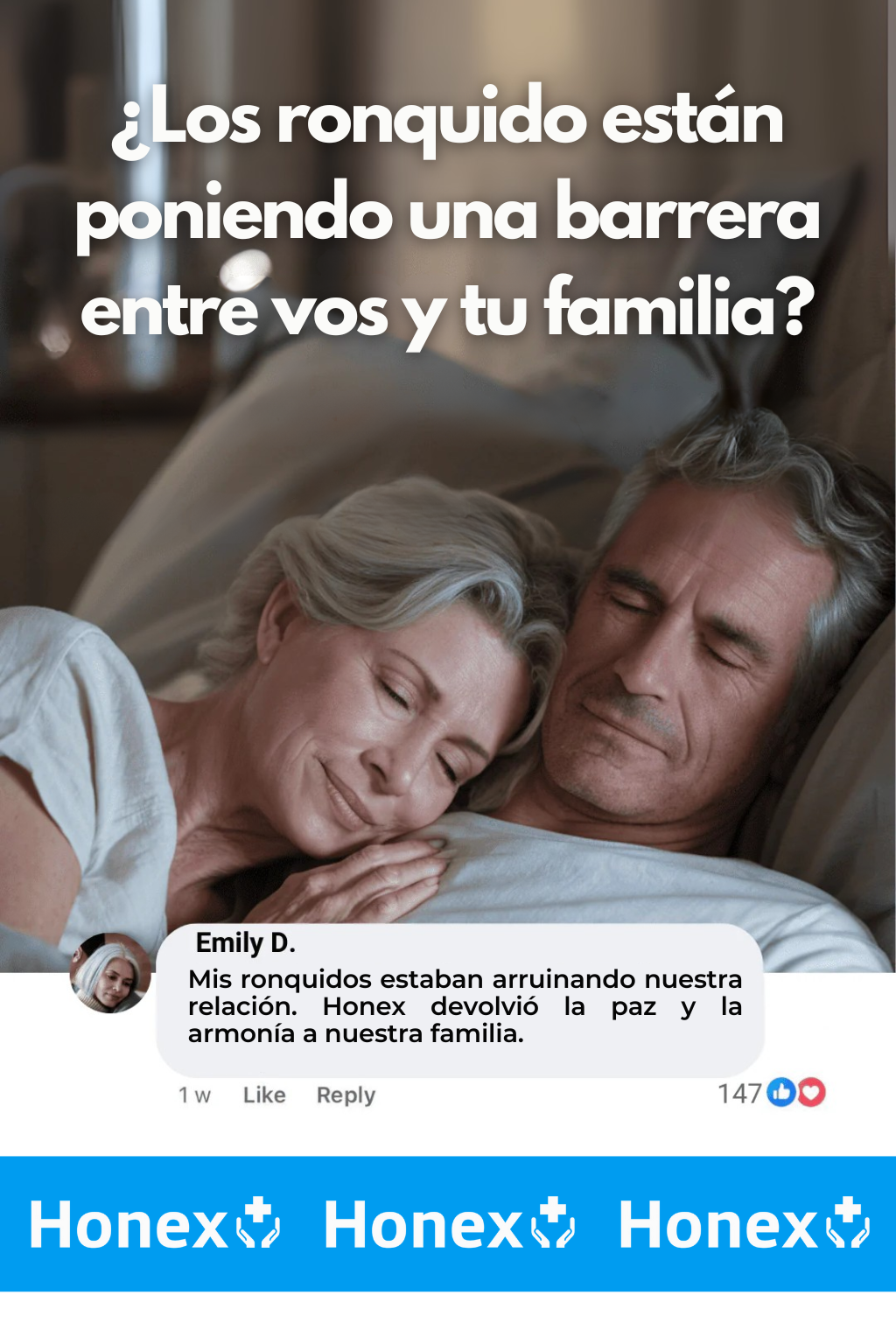Click the blue thumbs-up reaction icon
896x1344 pixels.
[x=781, y=1092]
